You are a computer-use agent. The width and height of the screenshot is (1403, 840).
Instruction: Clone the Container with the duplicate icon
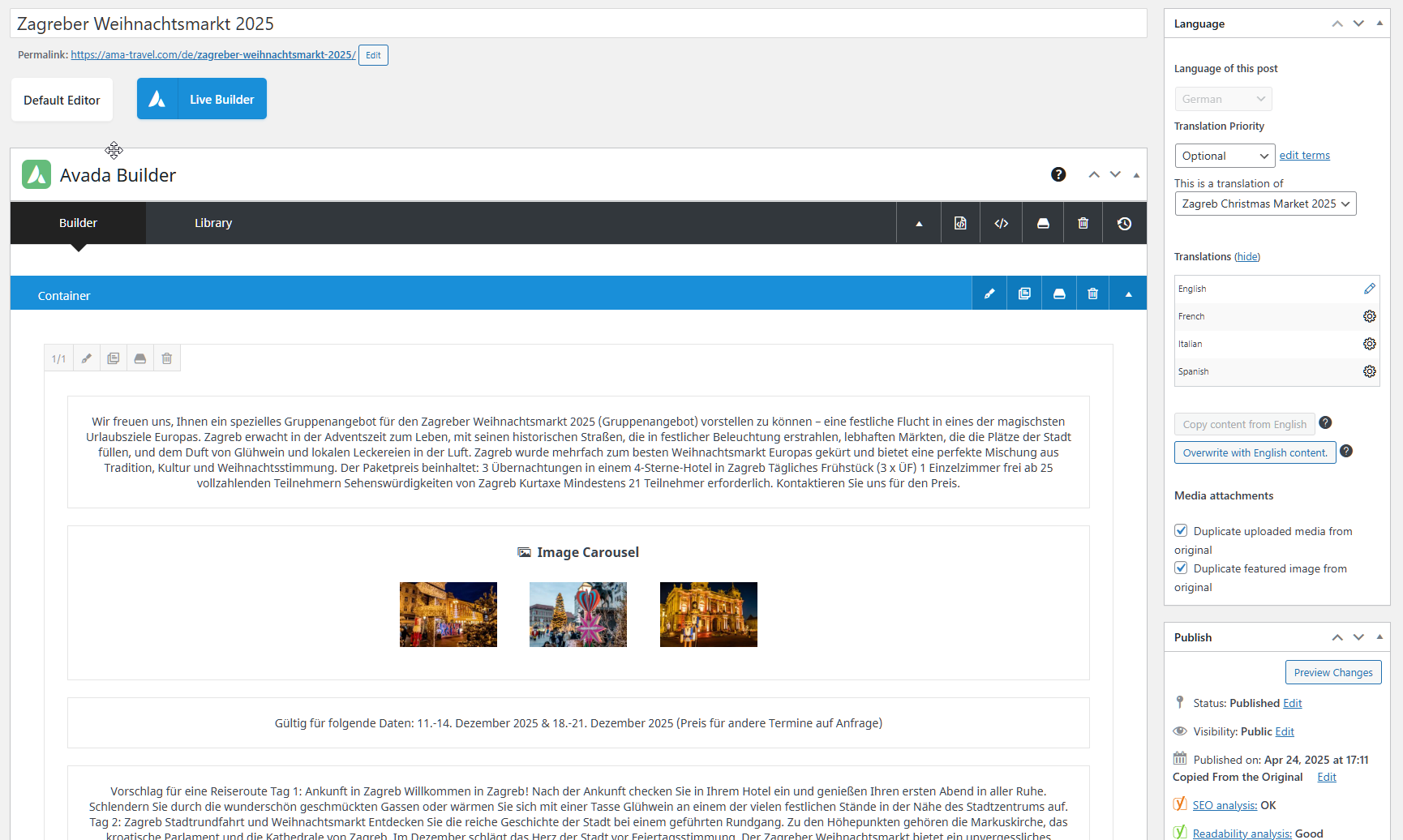tap(1024, 294)
